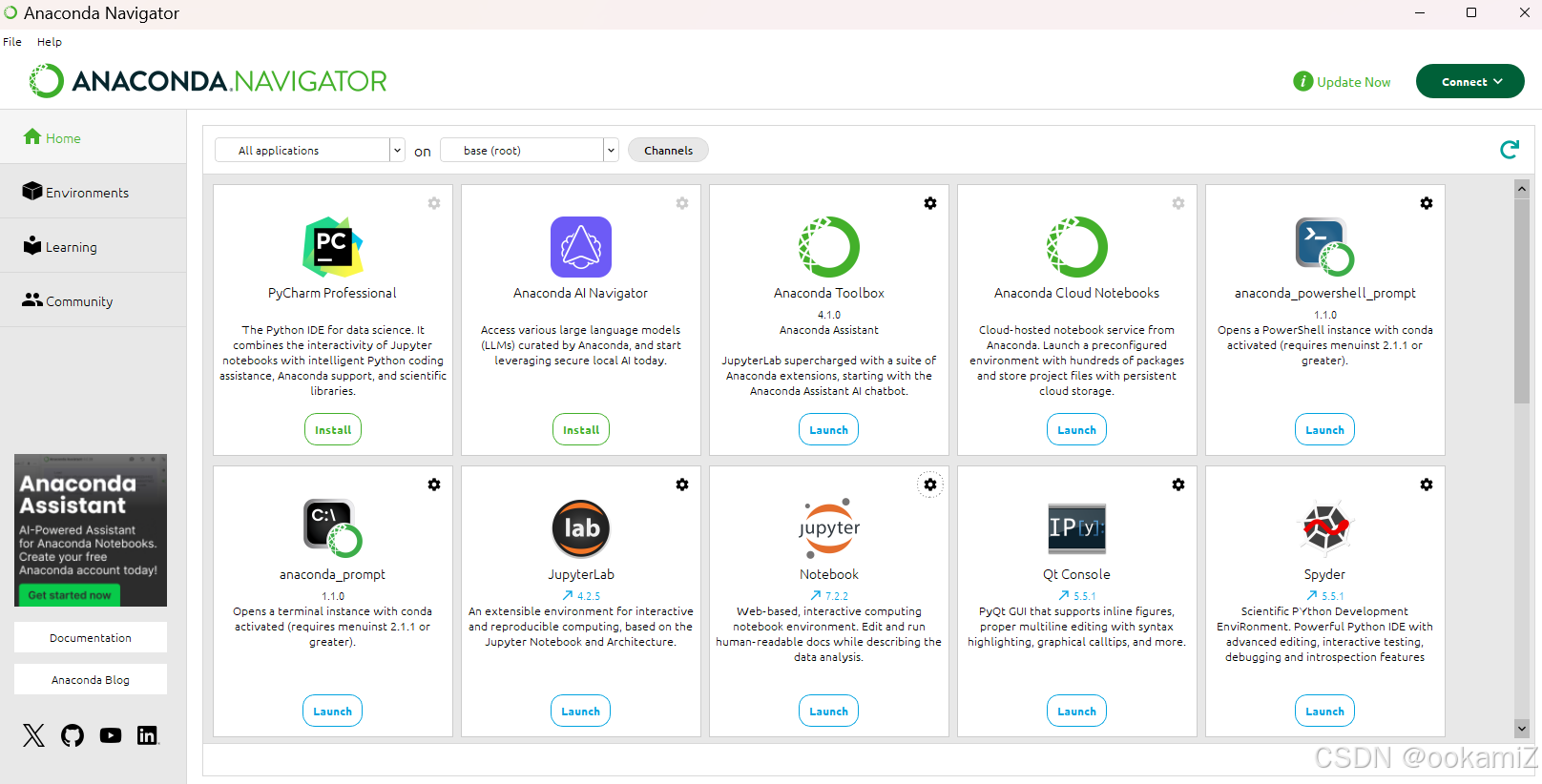Screen dimensions: 1542x784
Task: Click the Anaconda Cloud Notebooks logo icon
Action: coord(1077,247)
